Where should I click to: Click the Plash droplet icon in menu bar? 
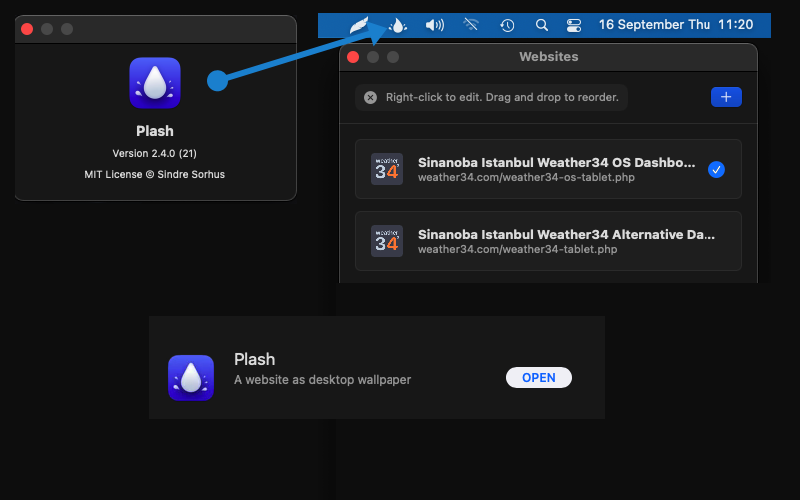pyautogui.click(x=398, y=25)
